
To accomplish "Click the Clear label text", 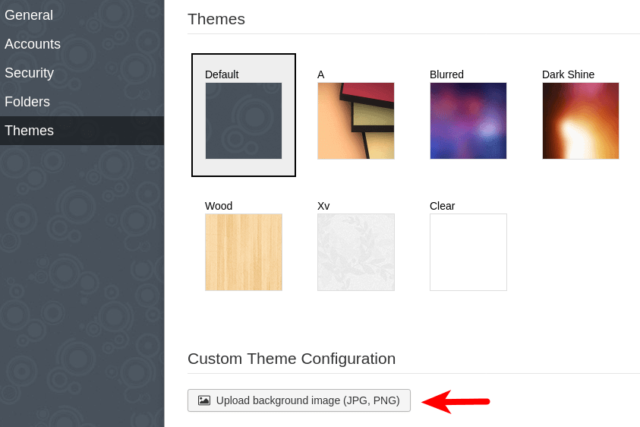I will 442,206.
